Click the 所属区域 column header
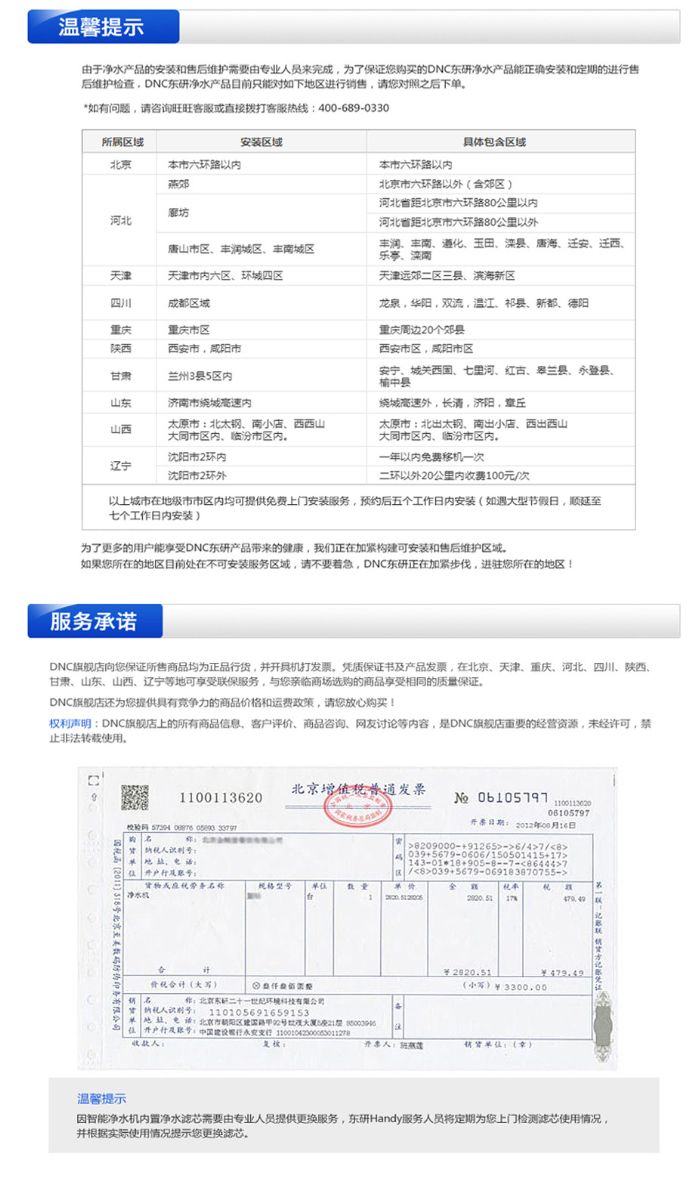Viewport: 698px width, 1200px height. coord(121,142)
